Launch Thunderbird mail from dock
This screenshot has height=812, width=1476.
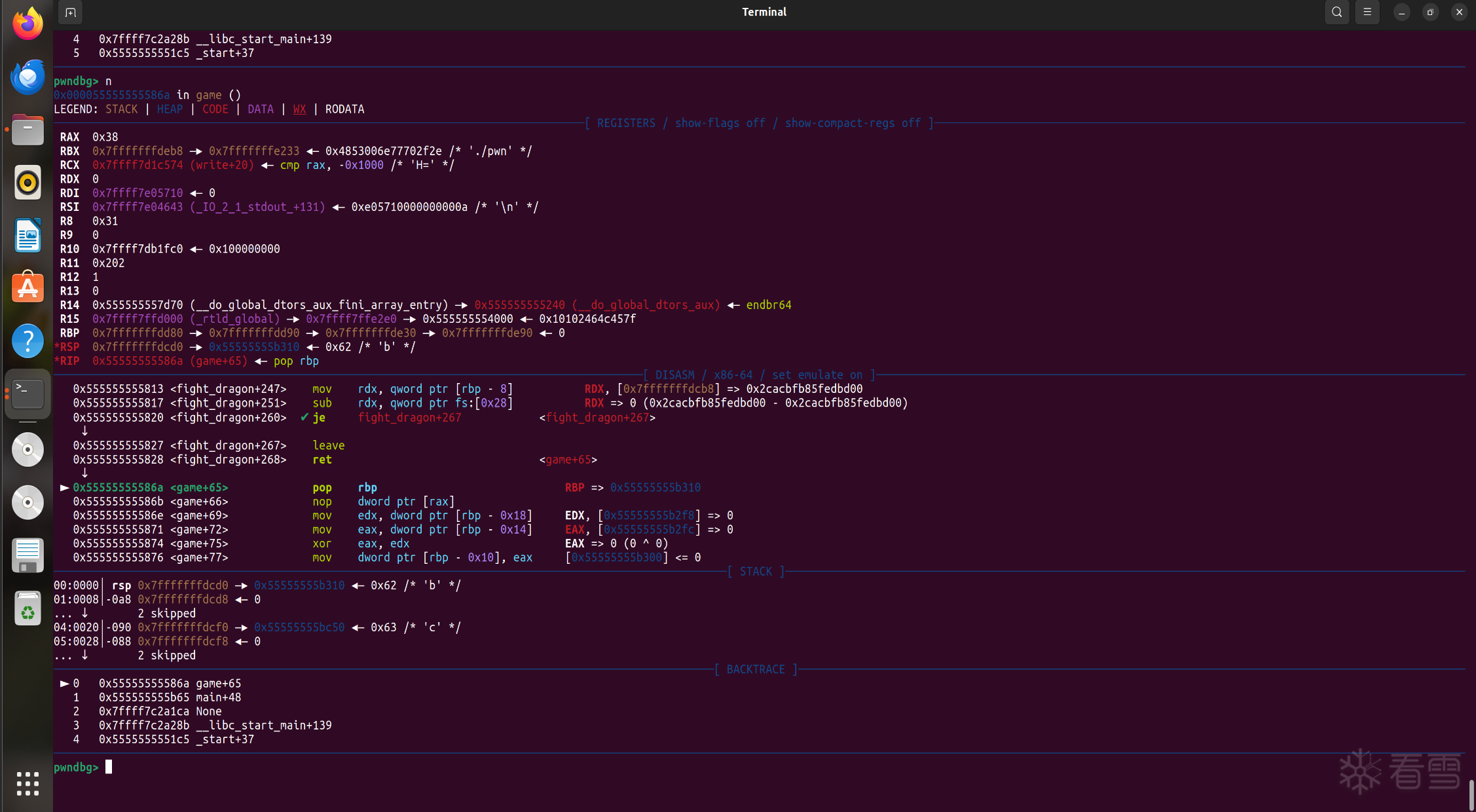tap(28, 77)
